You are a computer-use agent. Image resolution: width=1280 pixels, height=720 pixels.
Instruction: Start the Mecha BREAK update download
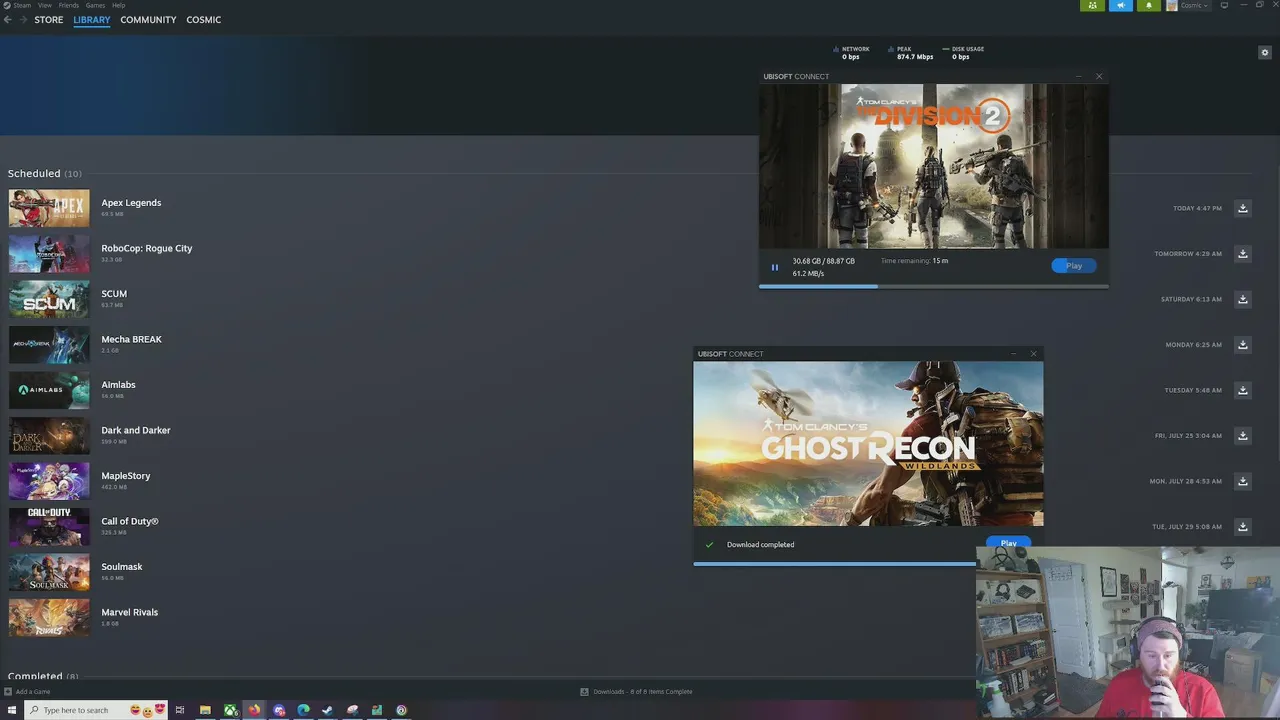[1243, 345]
